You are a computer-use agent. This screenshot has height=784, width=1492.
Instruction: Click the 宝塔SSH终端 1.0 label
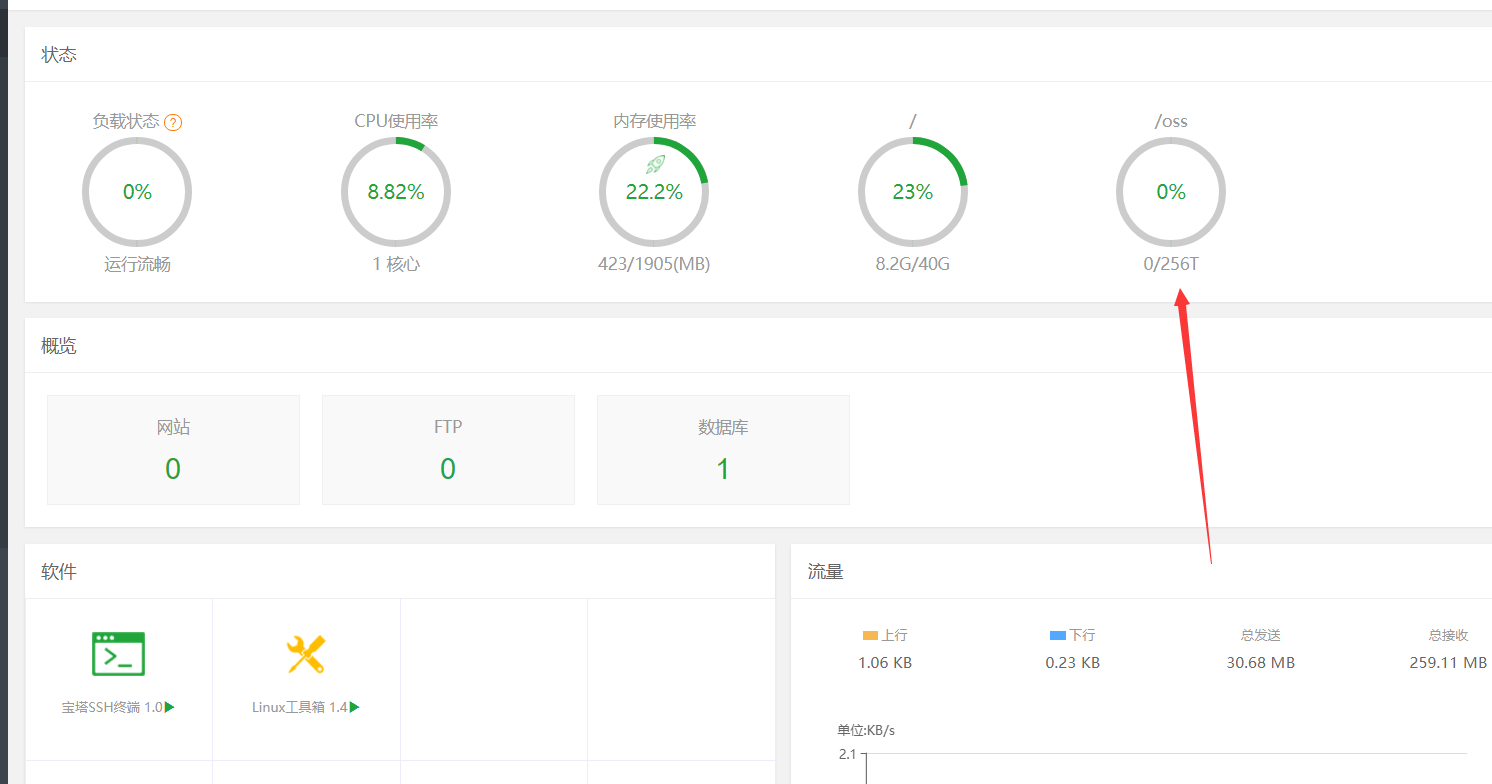click(112, 707)
